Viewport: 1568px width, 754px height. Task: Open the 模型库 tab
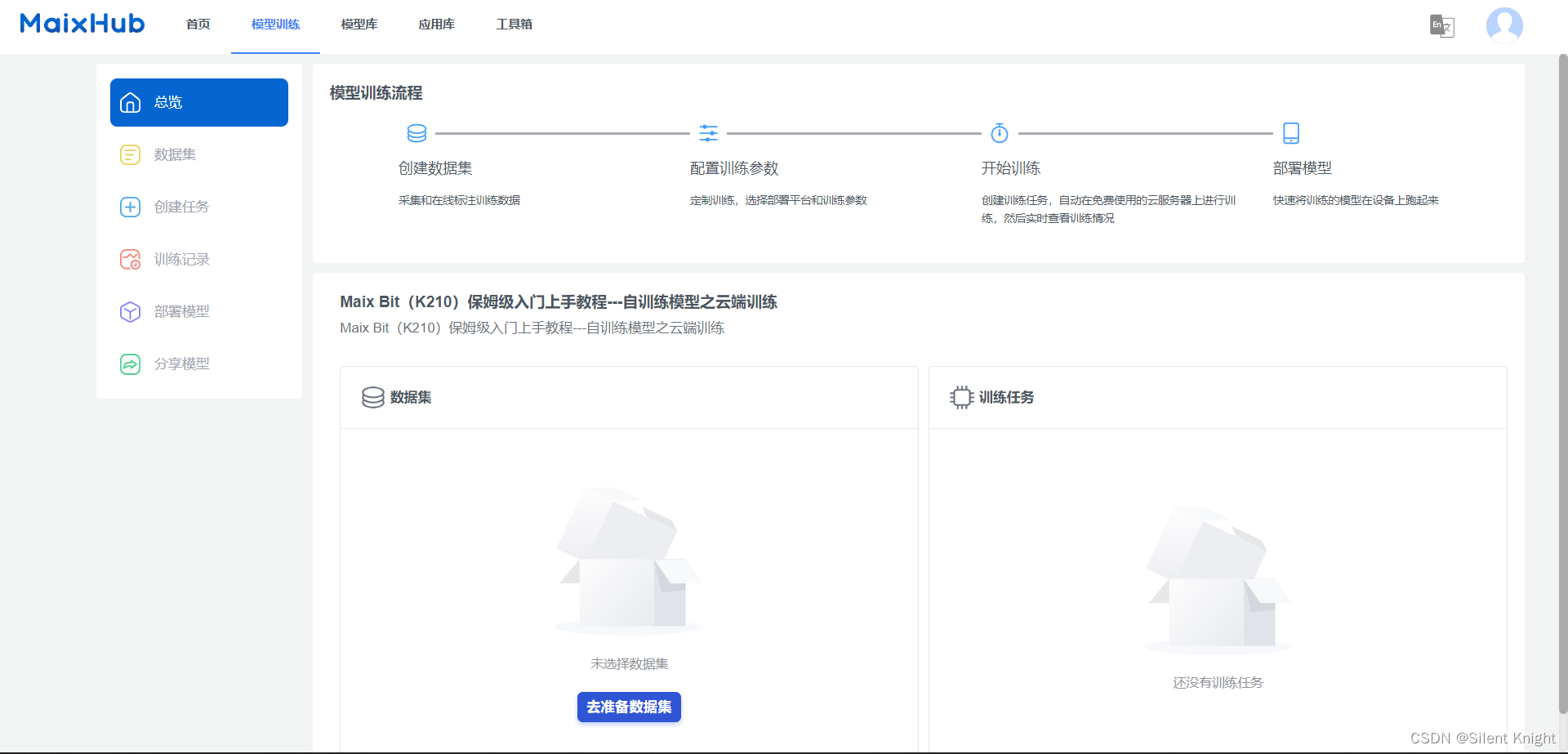(x=359, y=25)
